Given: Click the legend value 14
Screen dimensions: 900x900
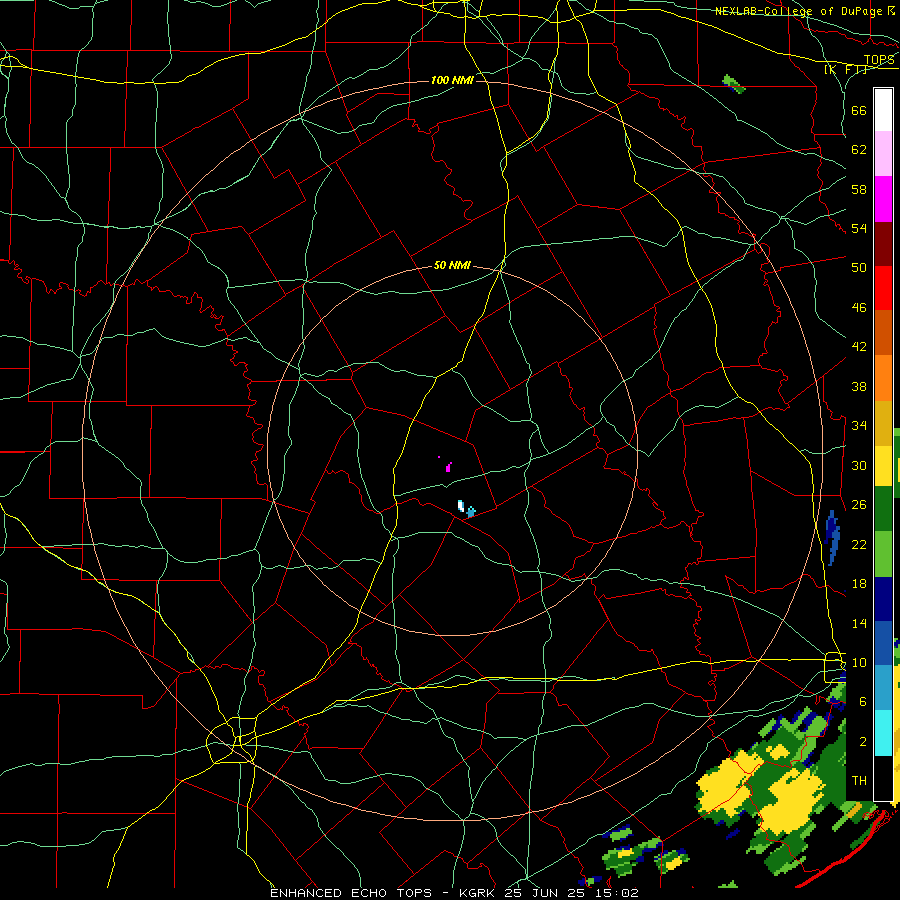Looking at the screenshot, I should click(859, 623).
